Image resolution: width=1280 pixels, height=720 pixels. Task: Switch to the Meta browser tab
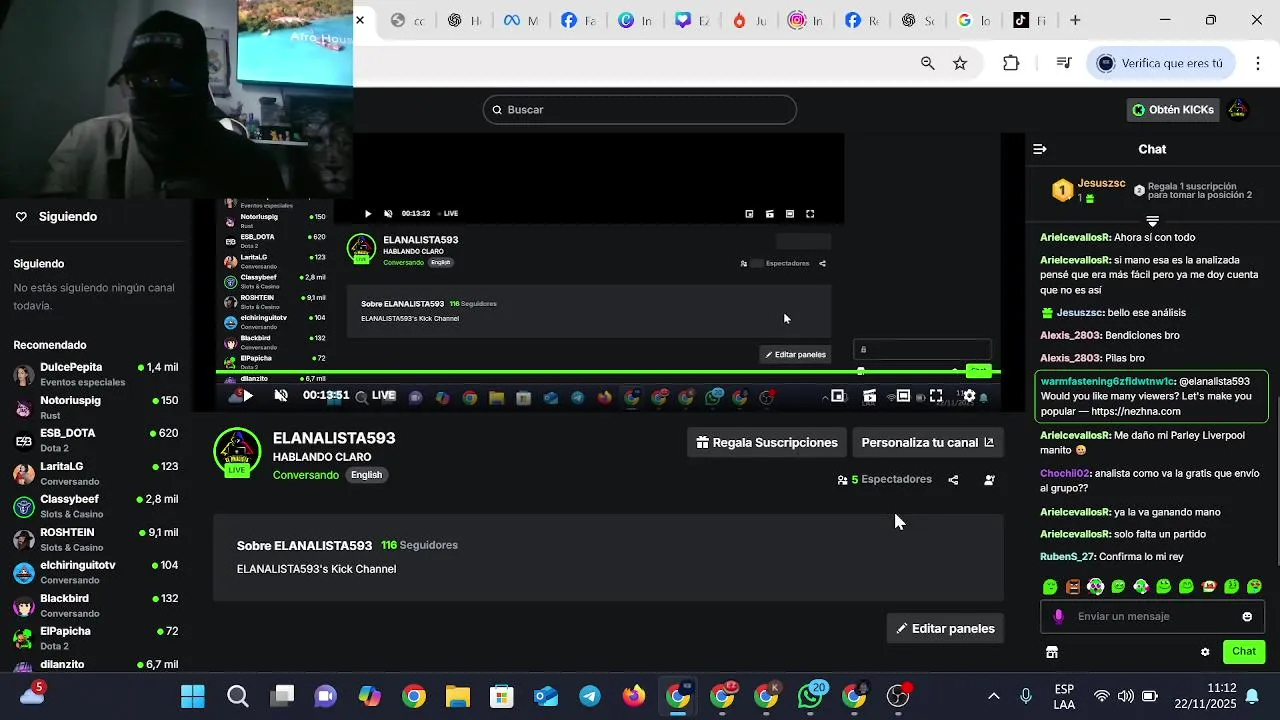(520, 20)
